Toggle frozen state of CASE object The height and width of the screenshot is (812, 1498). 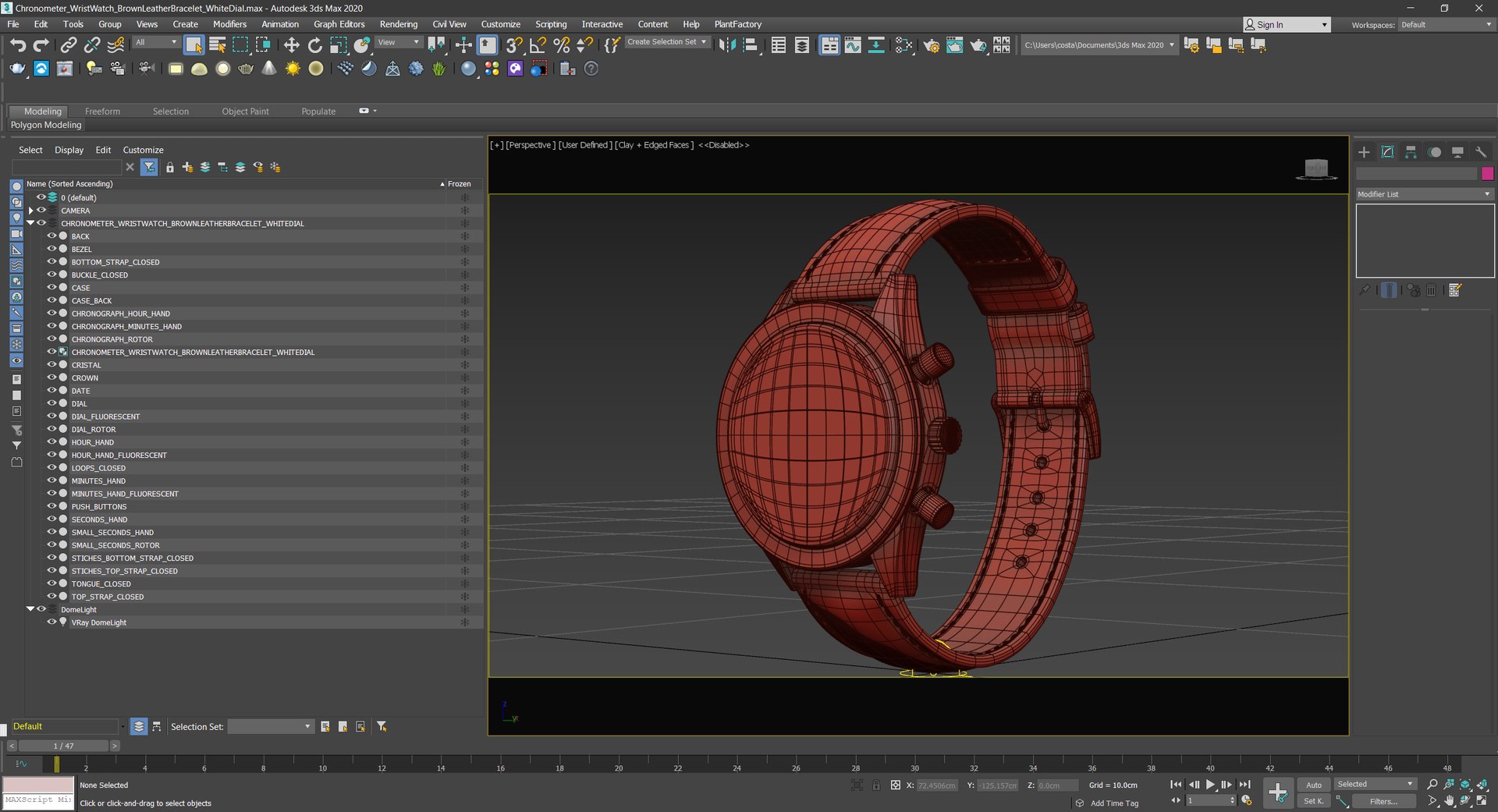pos(464,288)
